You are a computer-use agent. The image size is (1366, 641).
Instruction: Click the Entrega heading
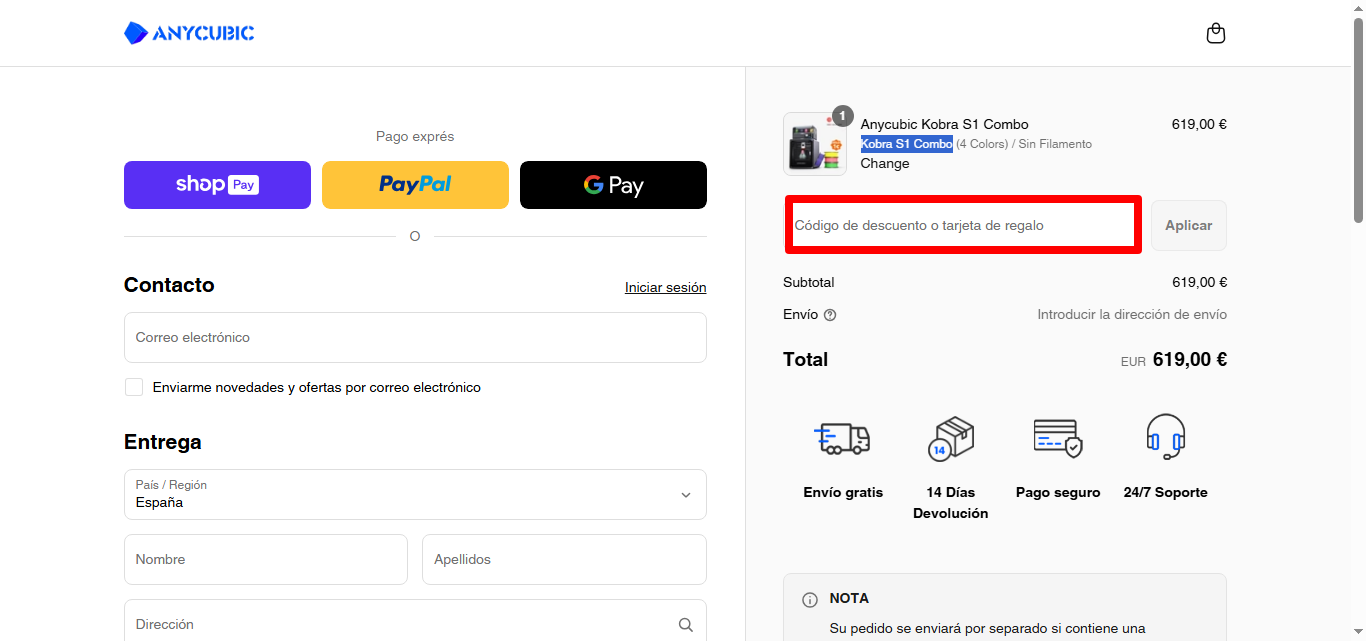click(x=163, y=442)
